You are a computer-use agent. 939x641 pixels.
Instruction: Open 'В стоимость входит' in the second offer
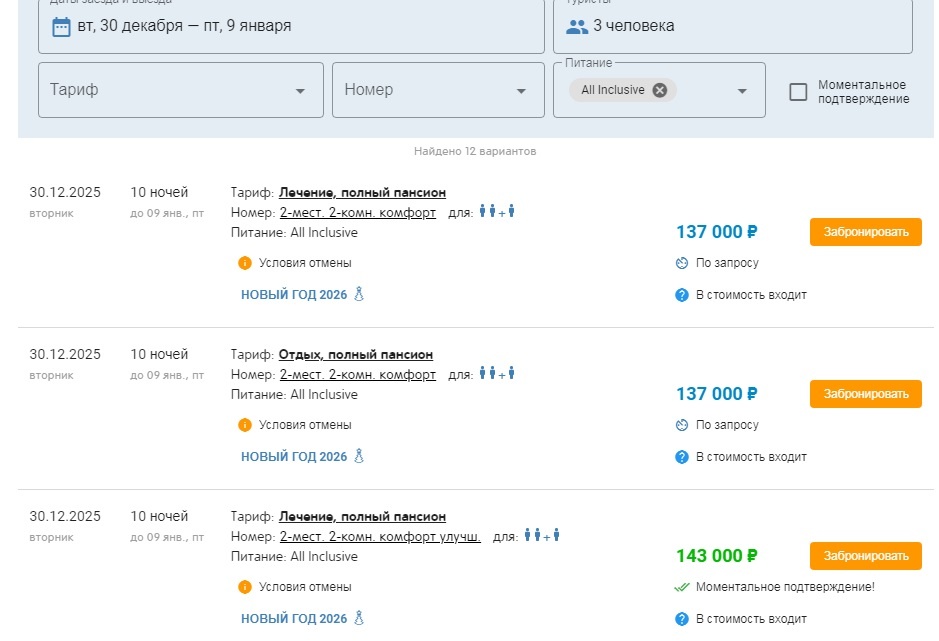click(750, 457)
